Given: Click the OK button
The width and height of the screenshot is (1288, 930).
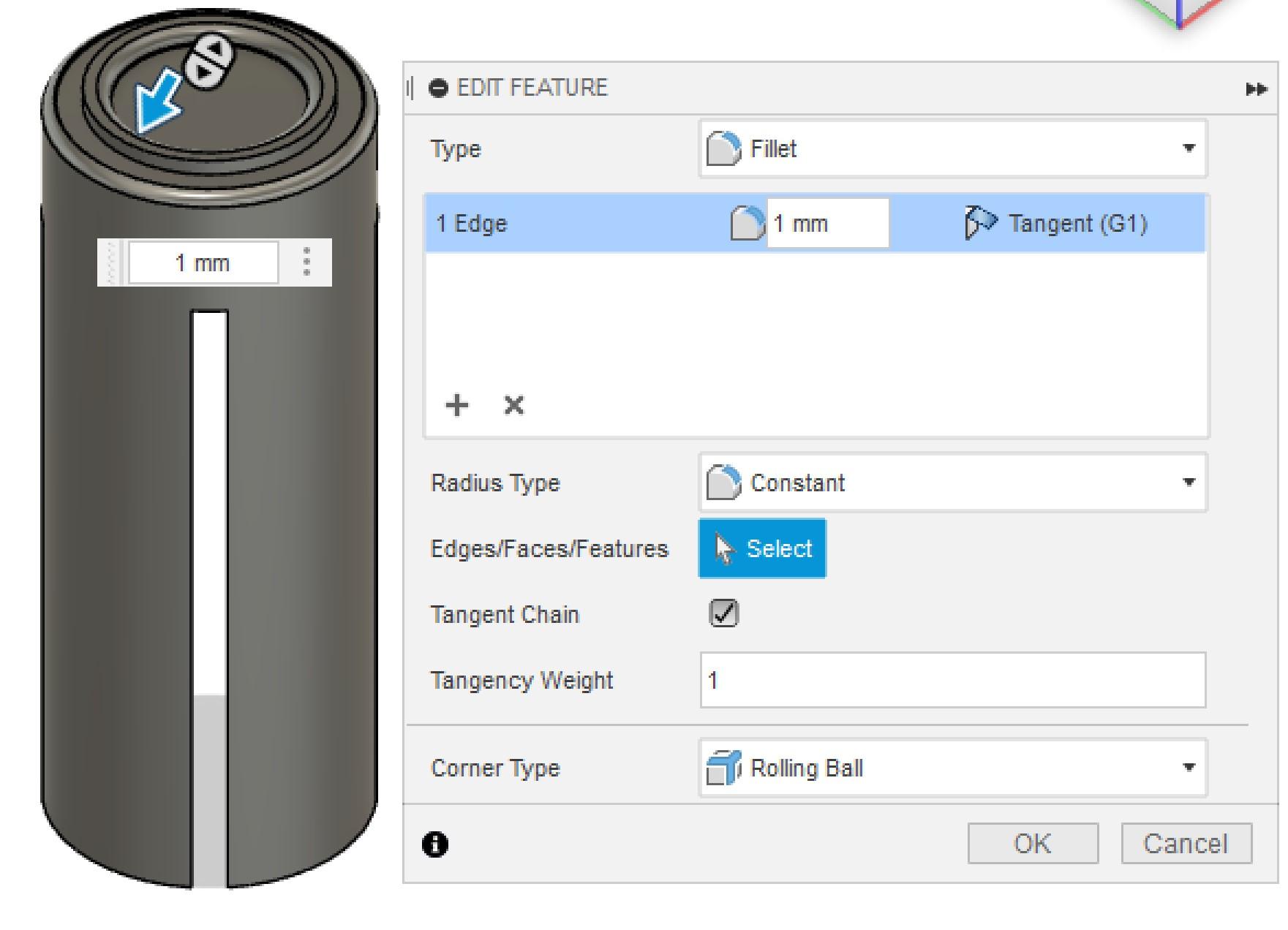Looking at the screenshot, I should click(x=1033, y=844).
